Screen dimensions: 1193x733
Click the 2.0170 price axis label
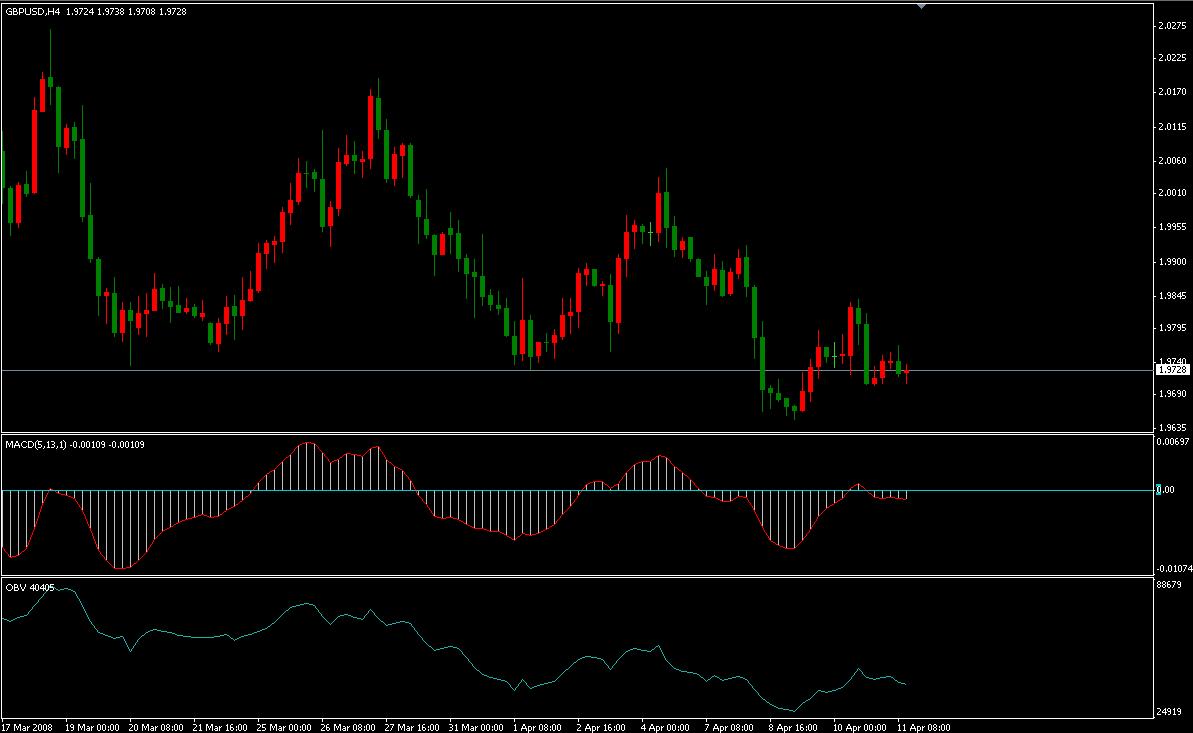click(x=1172, y=92)
